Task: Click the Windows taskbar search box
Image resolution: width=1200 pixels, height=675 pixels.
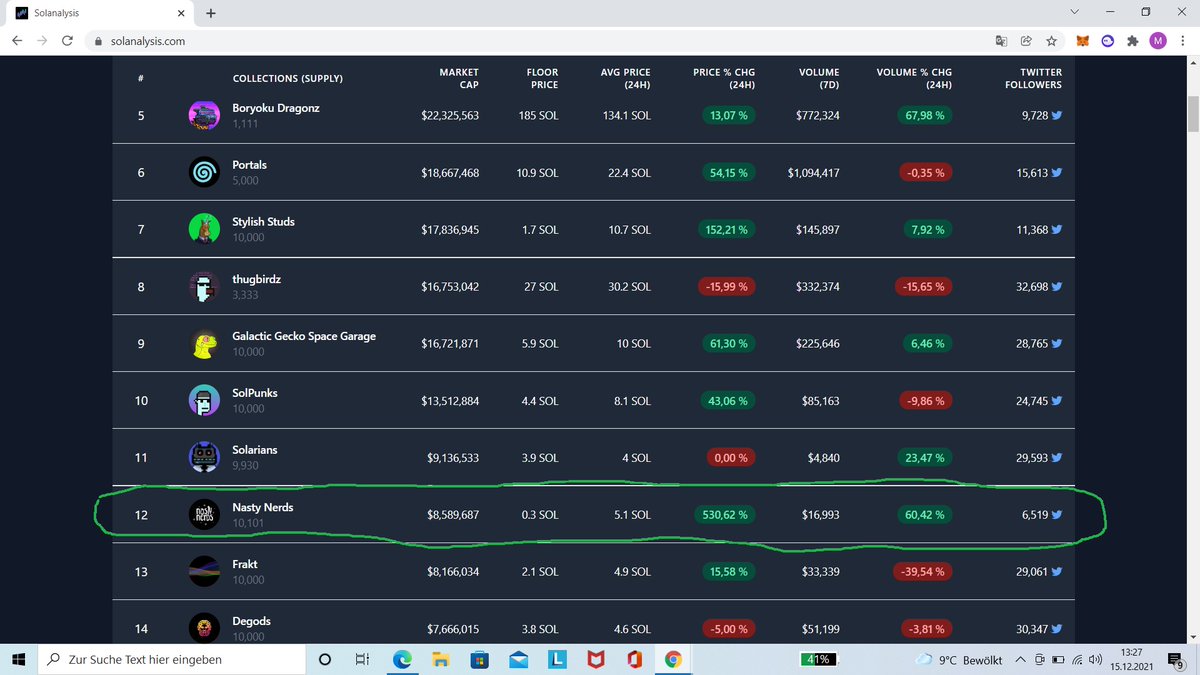Action: tap(170, 660)
